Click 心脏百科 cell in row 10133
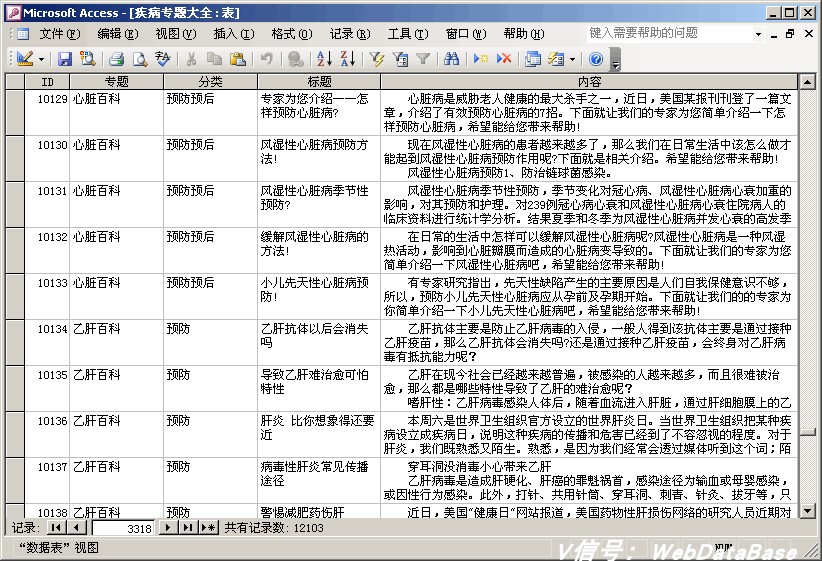Screen dimensions: 822x561 116,296
